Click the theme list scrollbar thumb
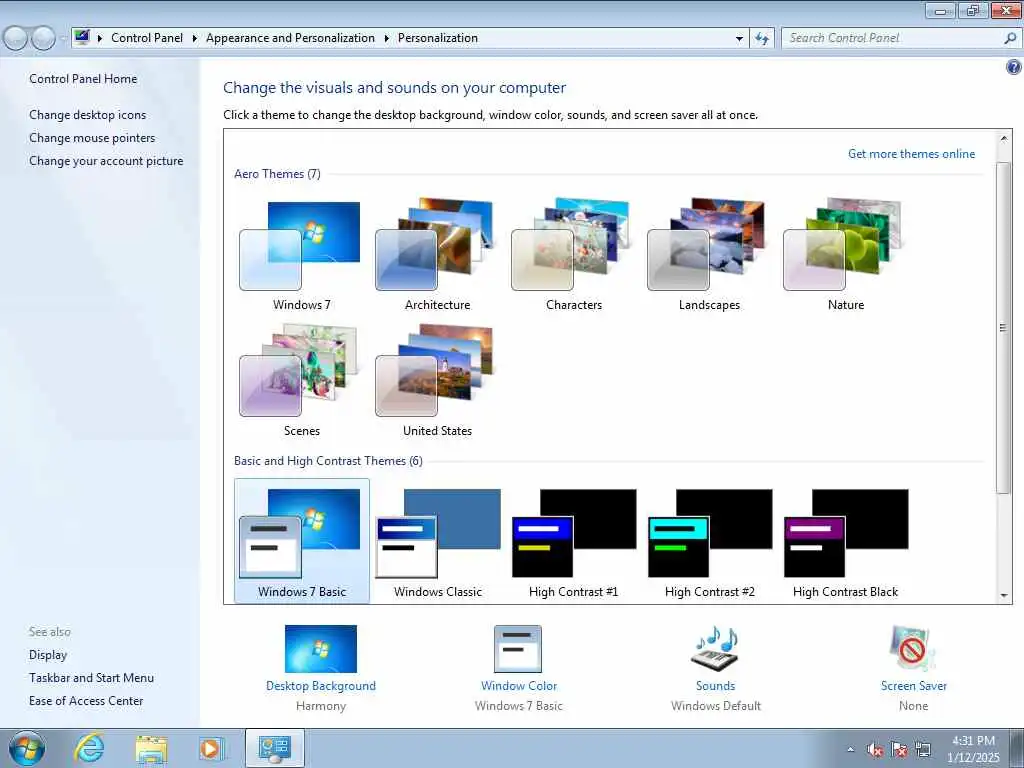Screen dimensions: 1024x768 1003,327
